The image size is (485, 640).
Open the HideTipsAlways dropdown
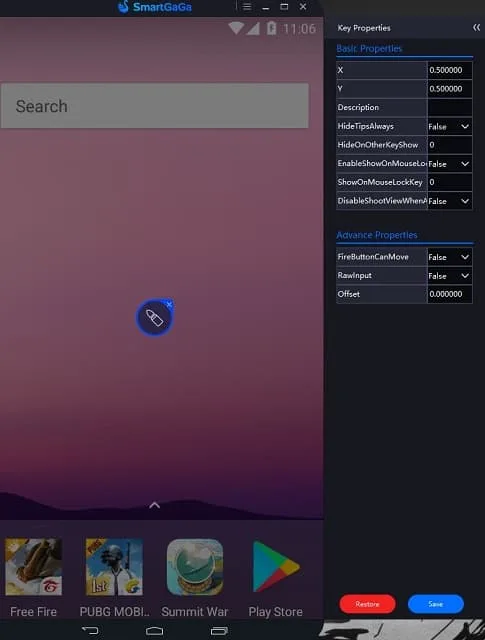pos(449,127)
